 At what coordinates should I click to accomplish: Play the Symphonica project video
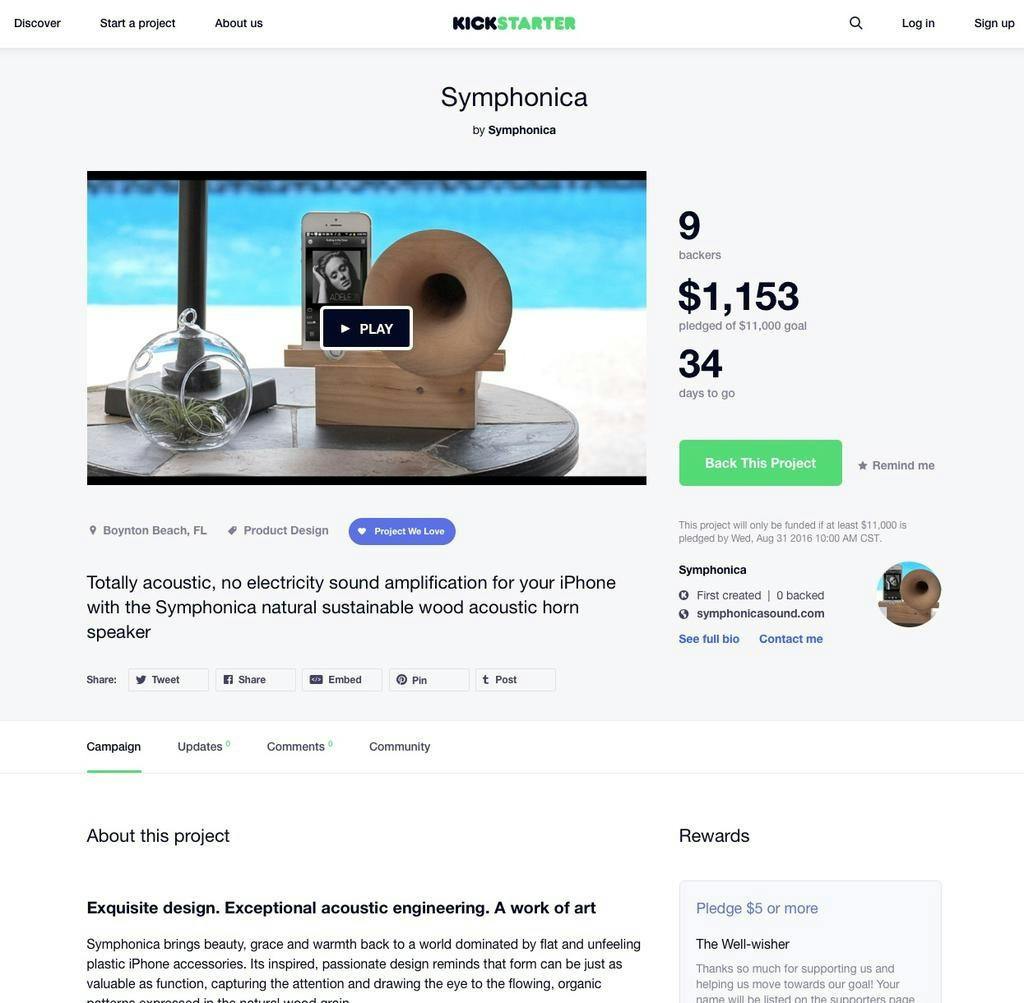tap(366, 328)
